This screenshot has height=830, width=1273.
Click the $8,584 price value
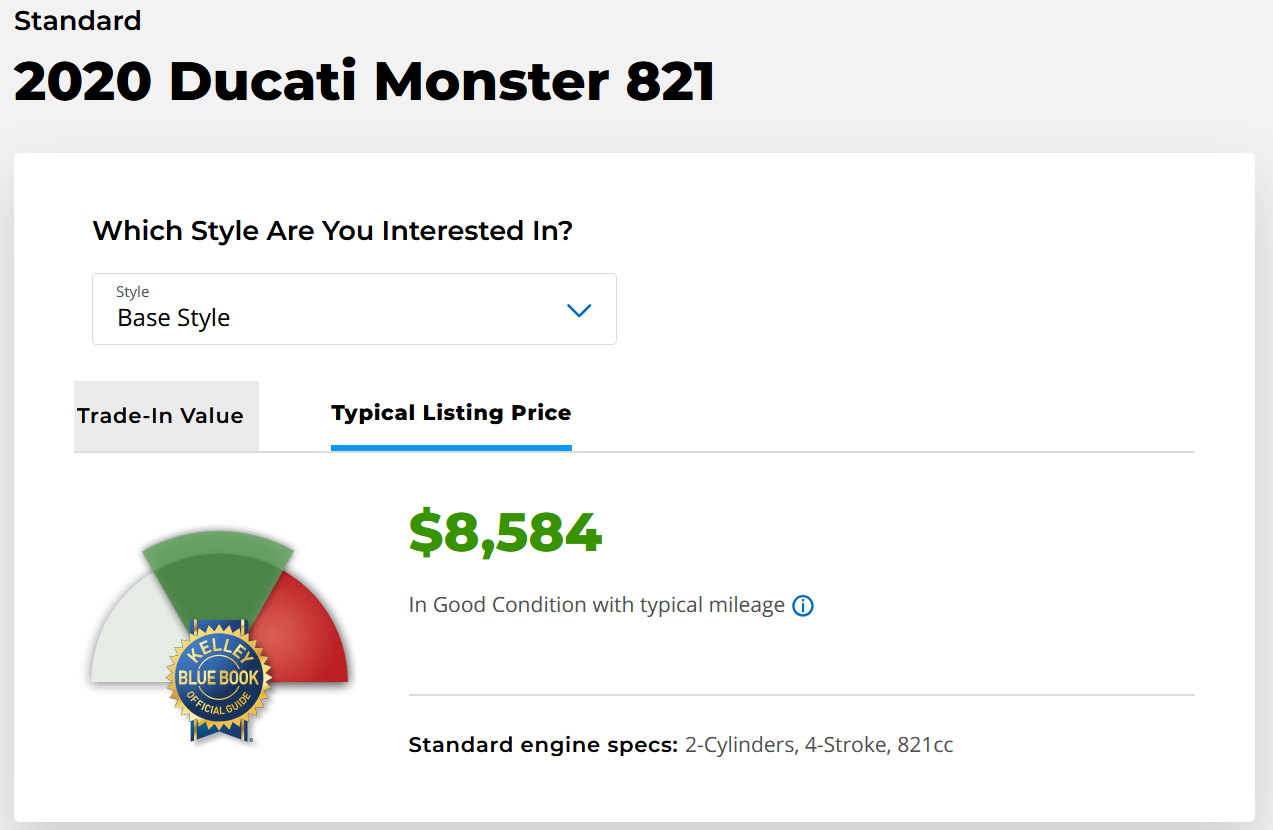505,533
